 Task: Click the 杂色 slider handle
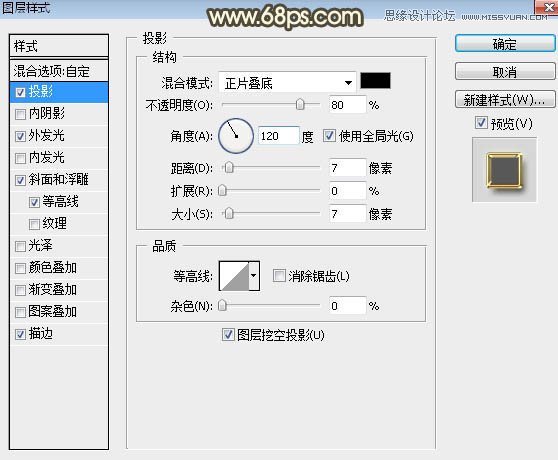pos(222,305)
